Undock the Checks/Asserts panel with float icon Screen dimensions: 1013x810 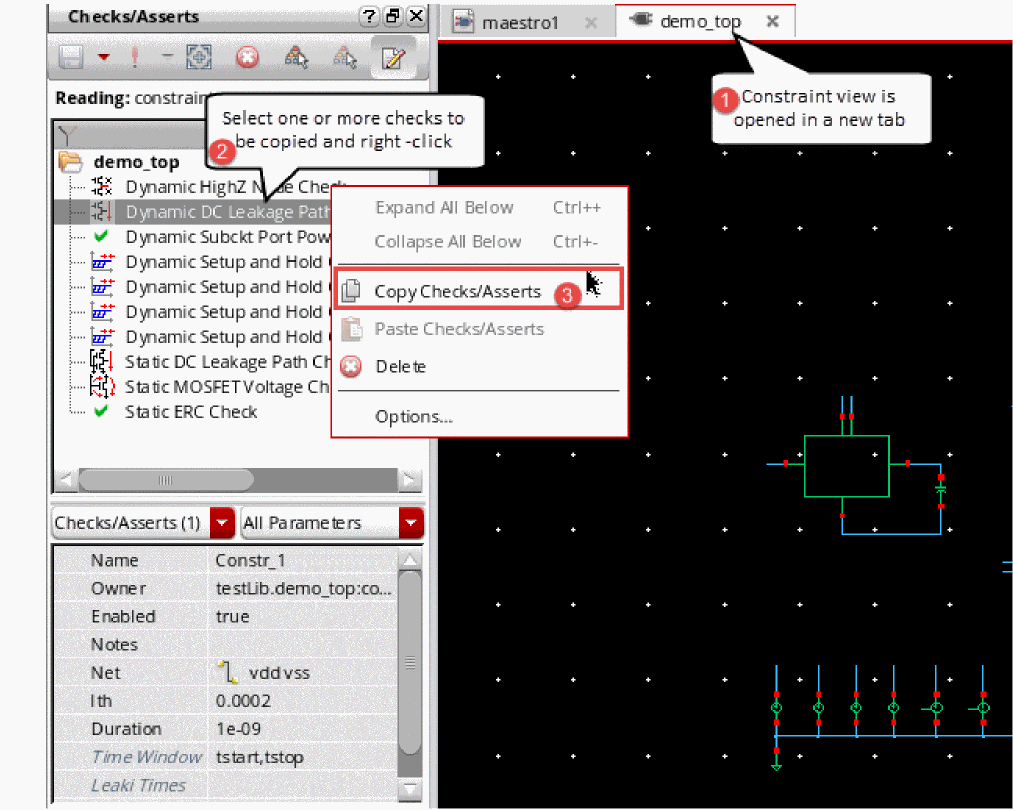[x=393, y=17]
